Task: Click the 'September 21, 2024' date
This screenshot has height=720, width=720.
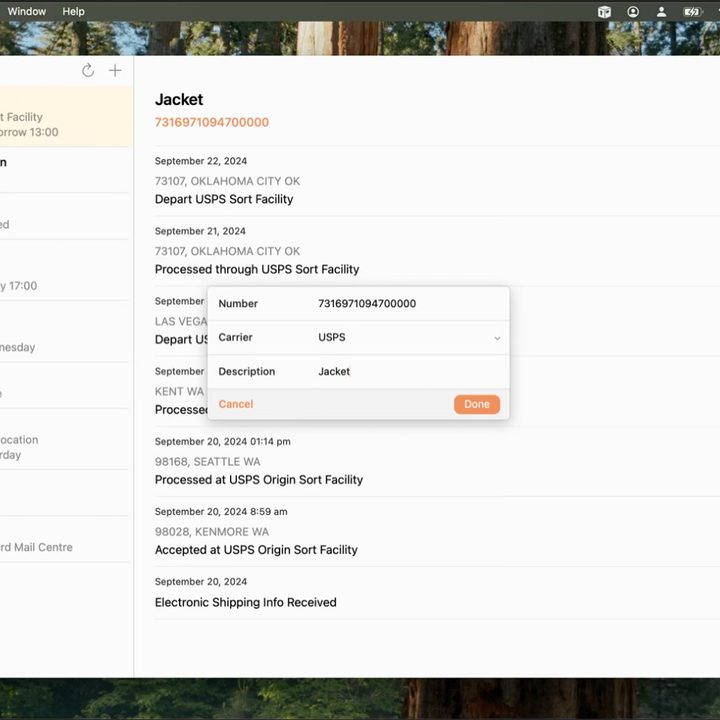Action: [x=200, y=231]
